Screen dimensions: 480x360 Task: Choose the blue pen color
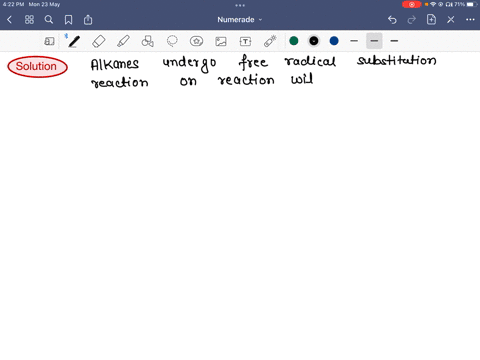[x=334, y=41]
